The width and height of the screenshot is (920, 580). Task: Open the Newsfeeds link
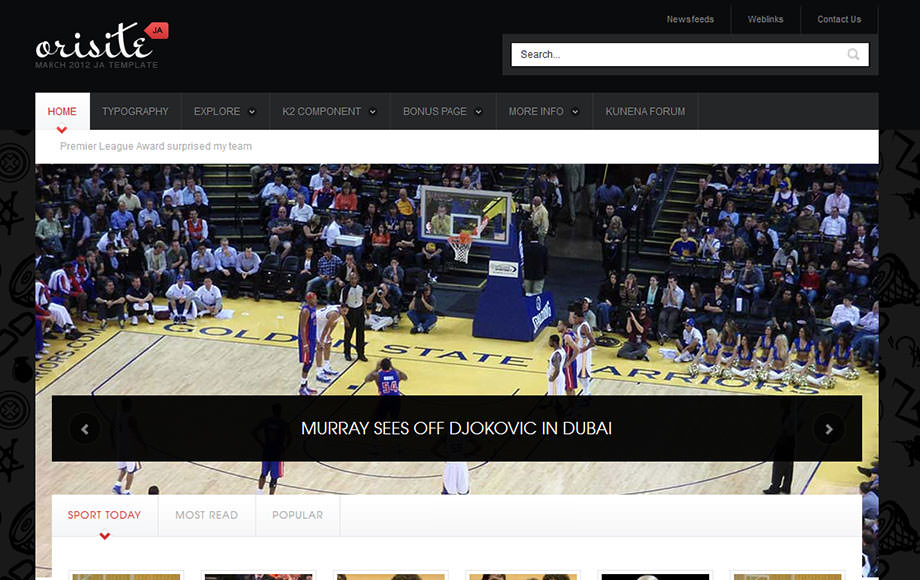690,19
